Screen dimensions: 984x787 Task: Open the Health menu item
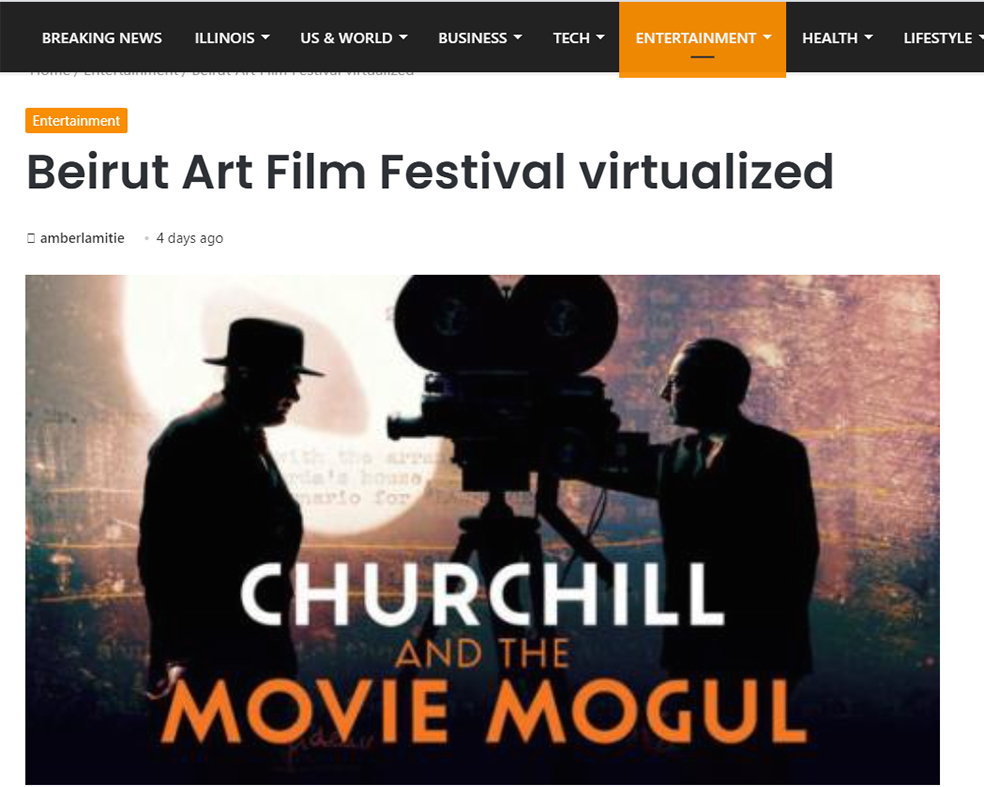830,38
